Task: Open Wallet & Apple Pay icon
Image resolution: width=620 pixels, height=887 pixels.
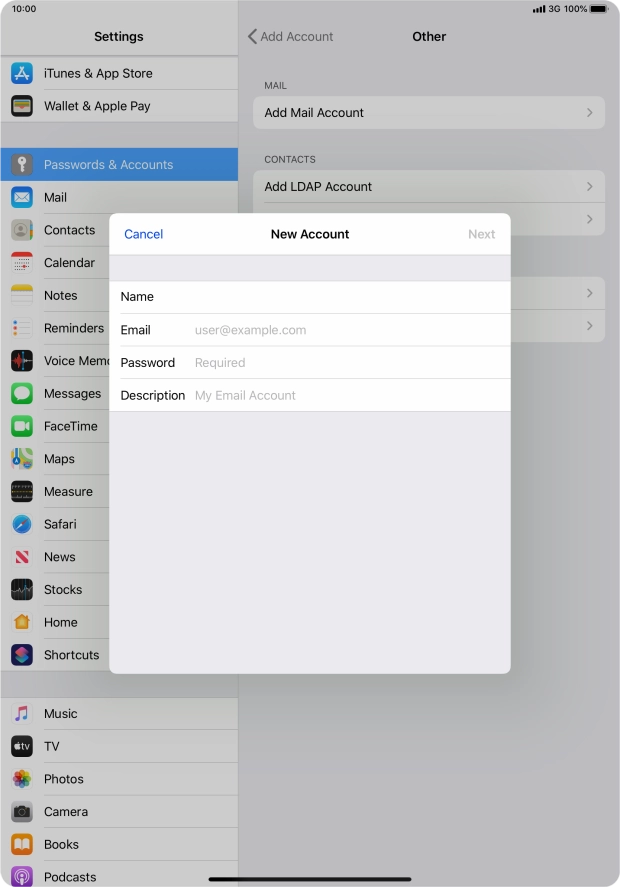Action: tap(22, 106)
